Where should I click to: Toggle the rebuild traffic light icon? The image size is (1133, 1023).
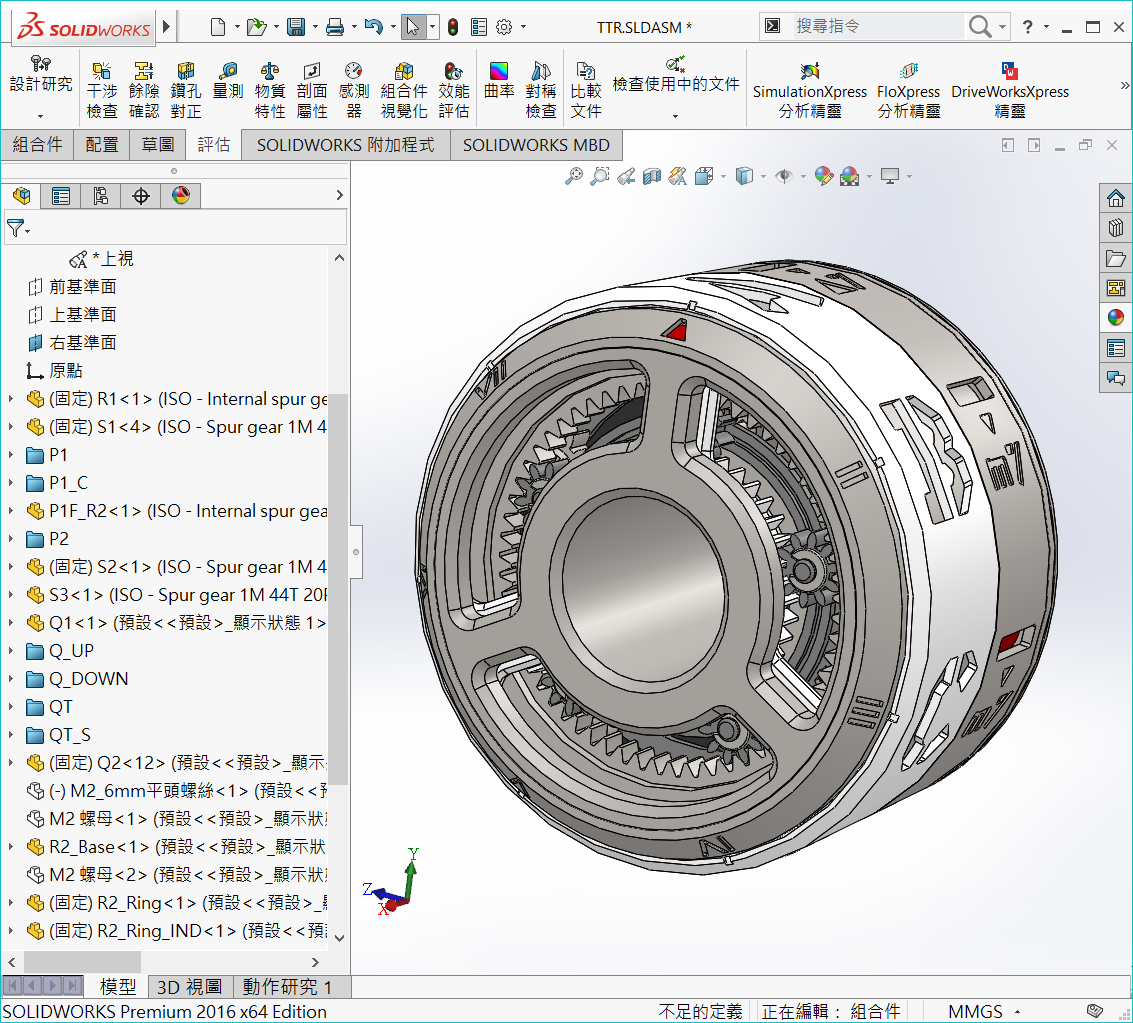click(x=452, y=27)
